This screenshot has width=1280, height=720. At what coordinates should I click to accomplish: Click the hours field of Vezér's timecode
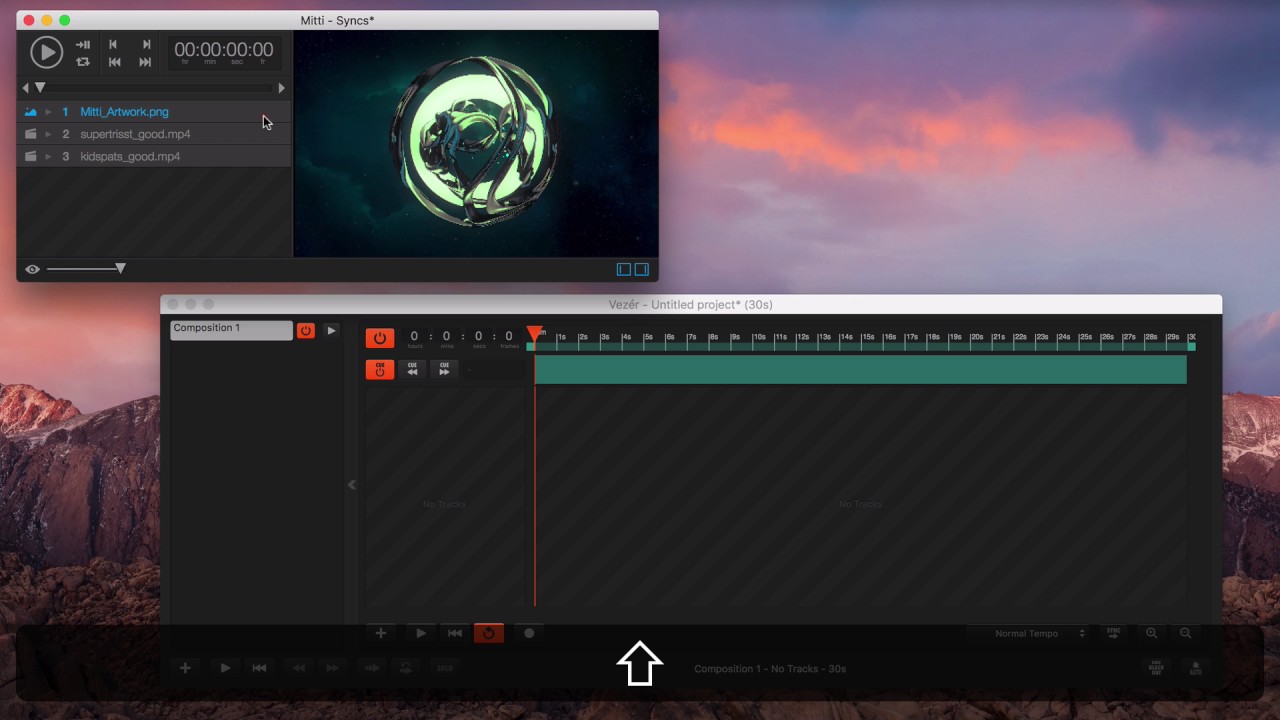tap(414, 337)
